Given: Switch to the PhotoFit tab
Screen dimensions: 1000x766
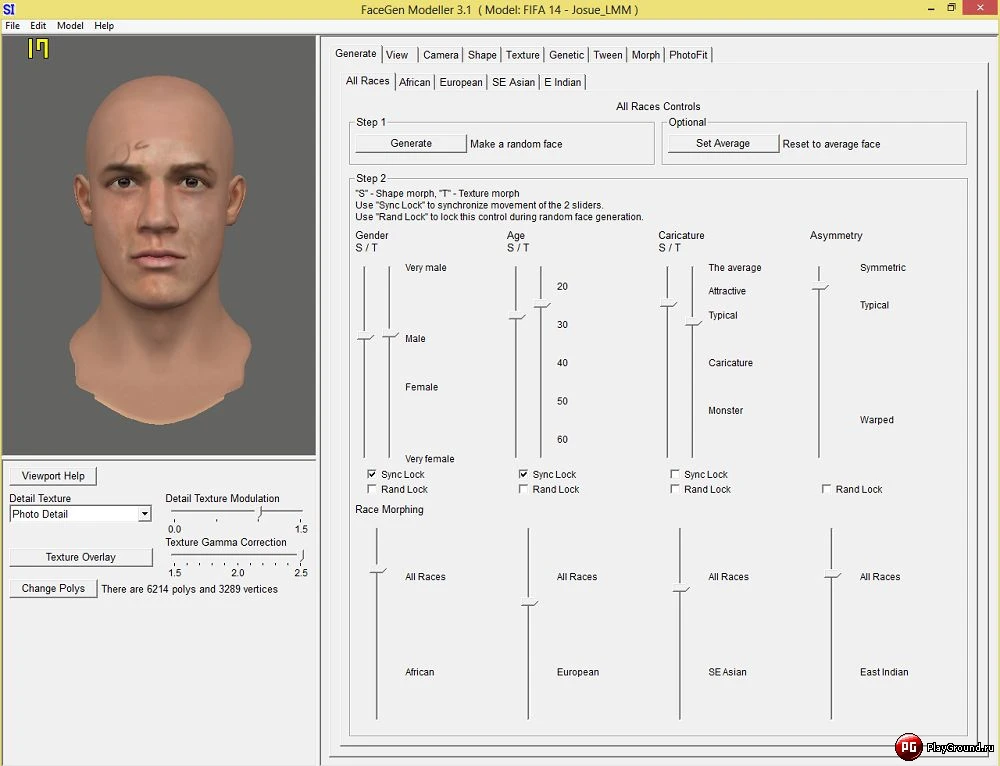Looking at the screenshot, I should (x=688, y=55).
